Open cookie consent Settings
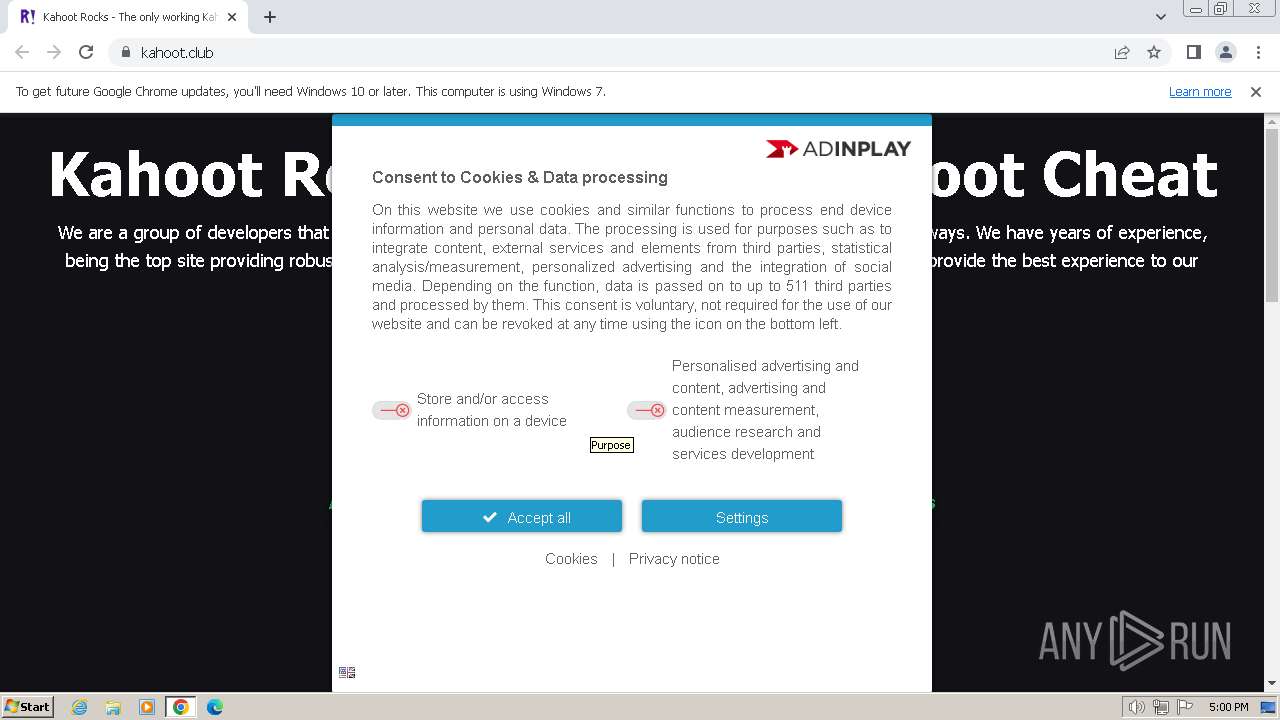The image size is (1280, 720). click(x=742, y=517)
